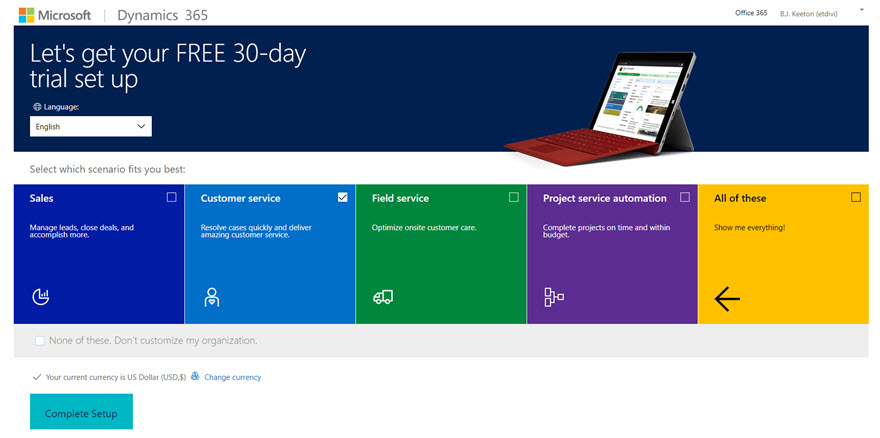Image resolution: width=880 pixels, height=438 pixels.
Task: Open the account menu arrow at top right
Action: [862, 10]
